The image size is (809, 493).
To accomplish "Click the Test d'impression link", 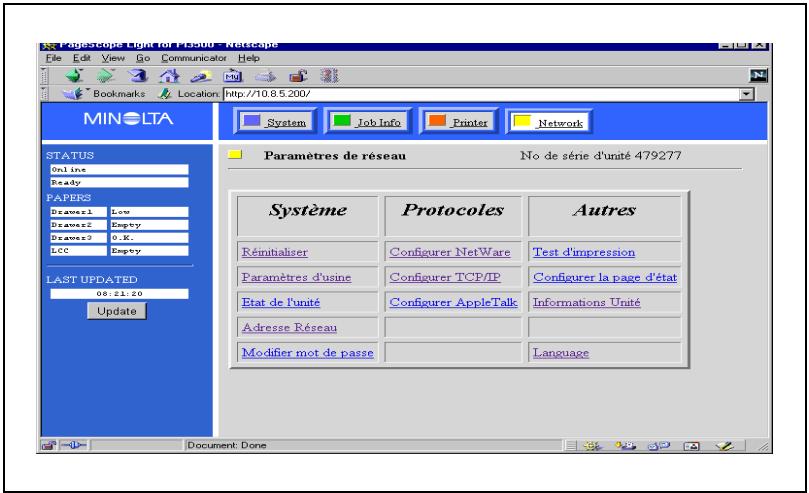I will click(584, 252).
